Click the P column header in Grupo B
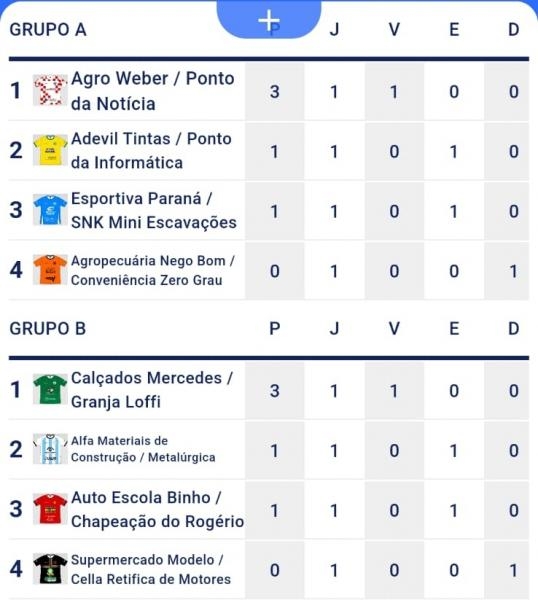The width and height of the screenshot is (538, 600). click(x=275, y=329)
